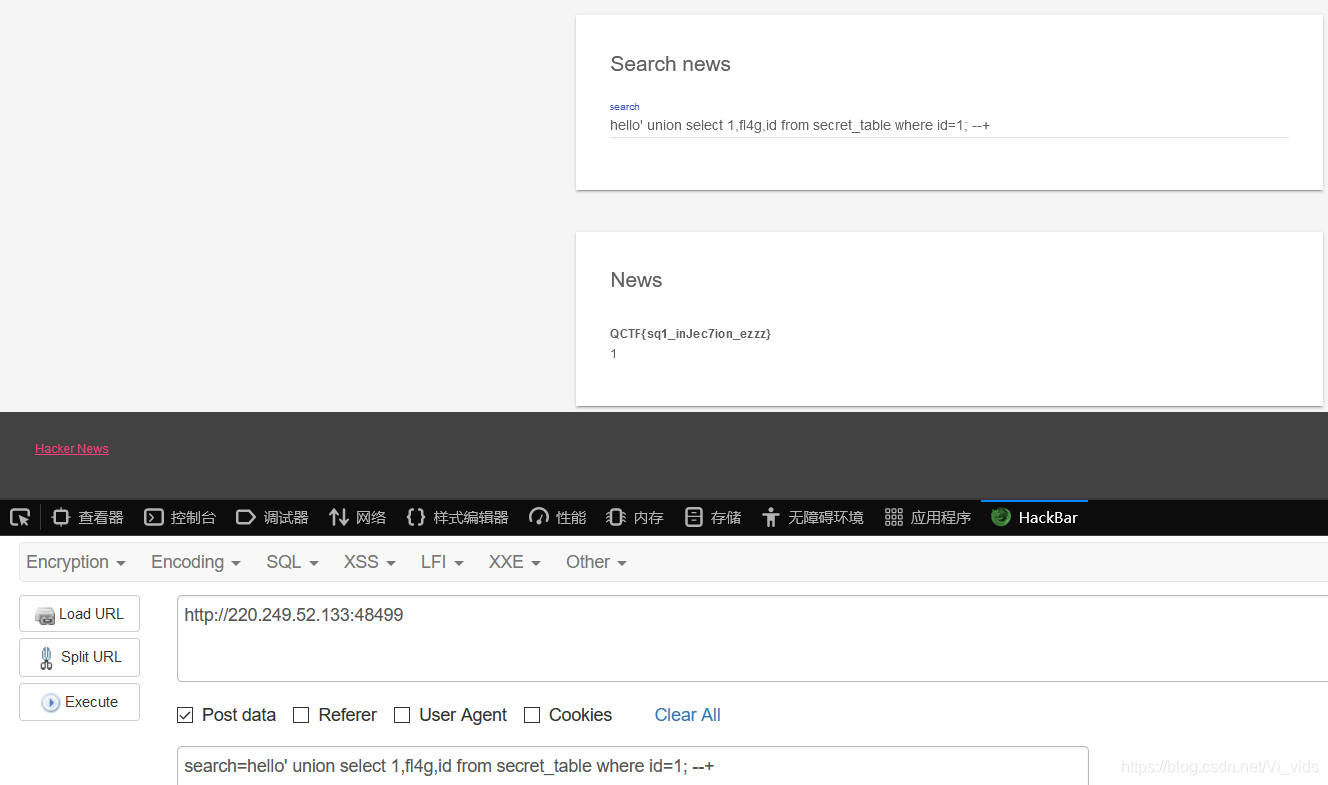Click the Memory (内存) chip icon
The height and width of the screenshot is (785, 1328).
coord(616,517)
